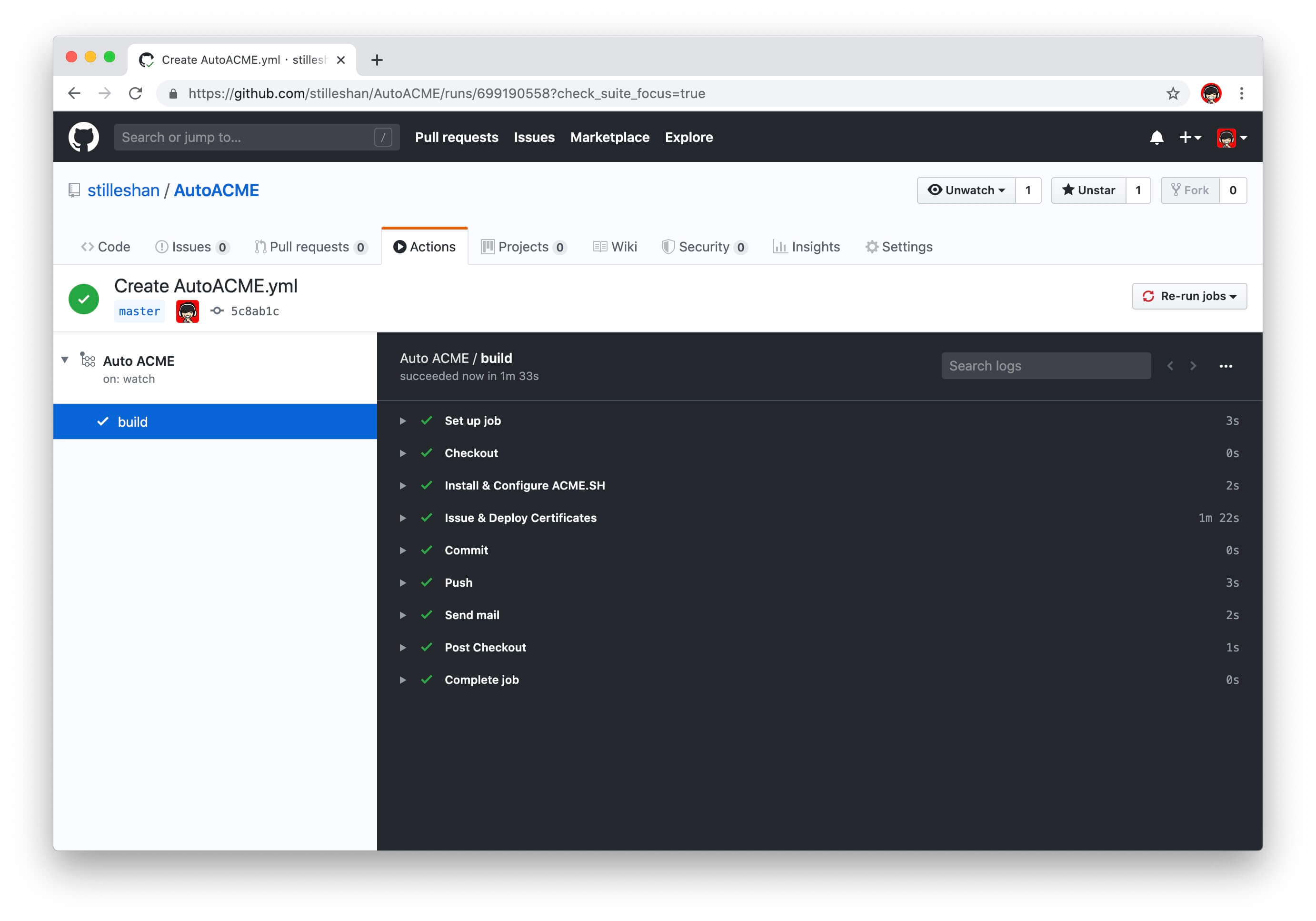The width and height of the screenshot is (1316, 921).
Task: Open the notifications bell
Action: click(x=1156, y=138)
